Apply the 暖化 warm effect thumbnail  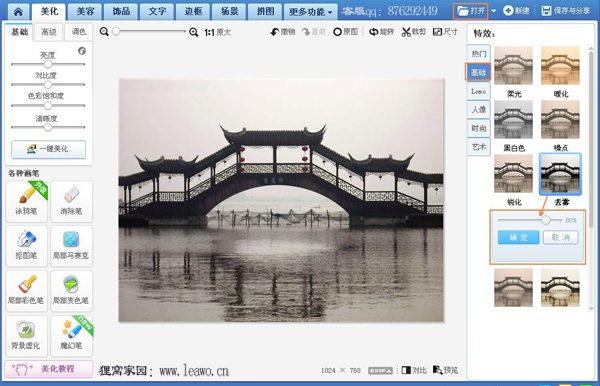point(560,65)
